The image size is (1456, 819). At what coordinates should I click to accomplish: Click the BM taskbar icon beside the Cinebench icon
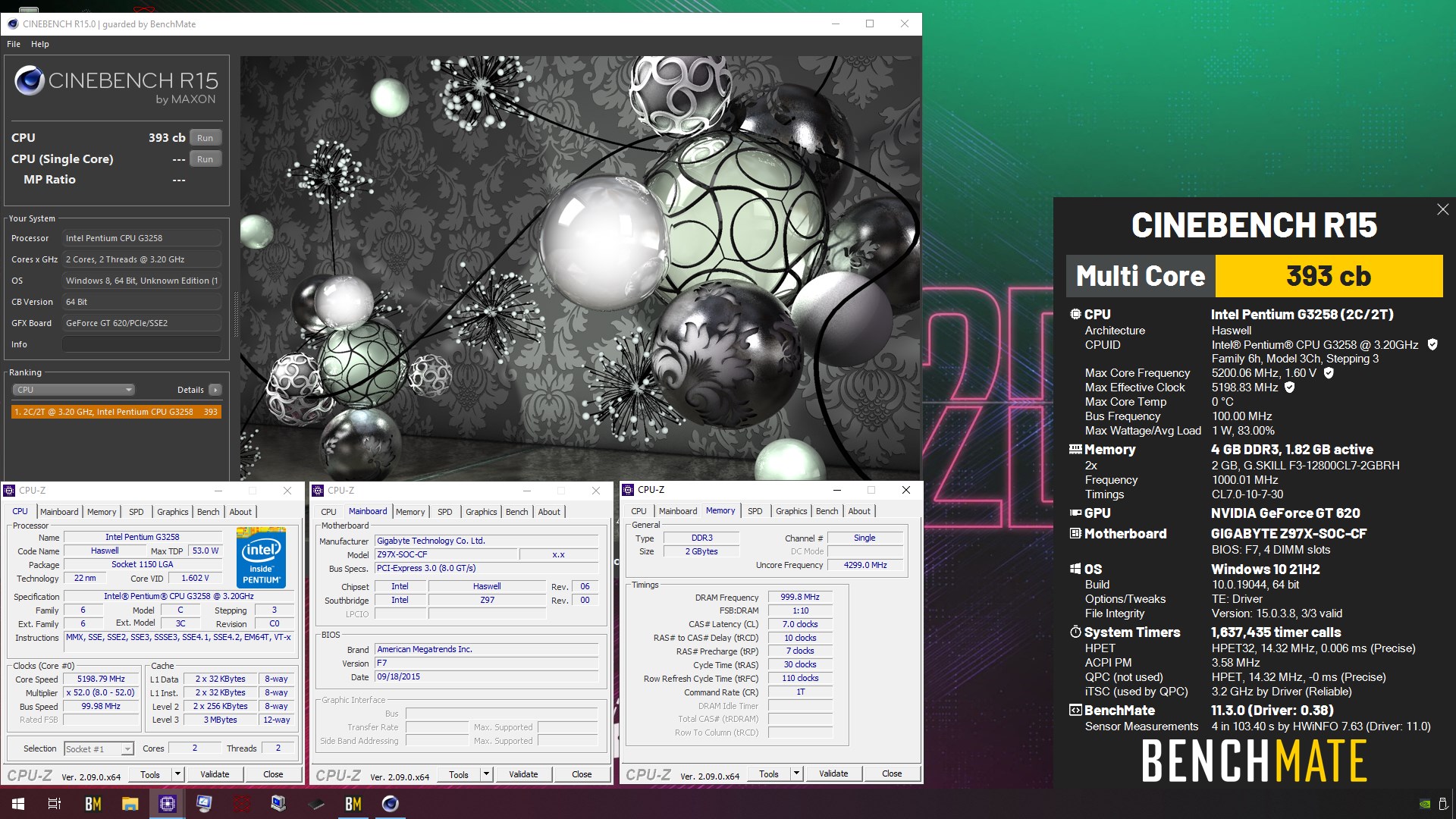(353, 804)
